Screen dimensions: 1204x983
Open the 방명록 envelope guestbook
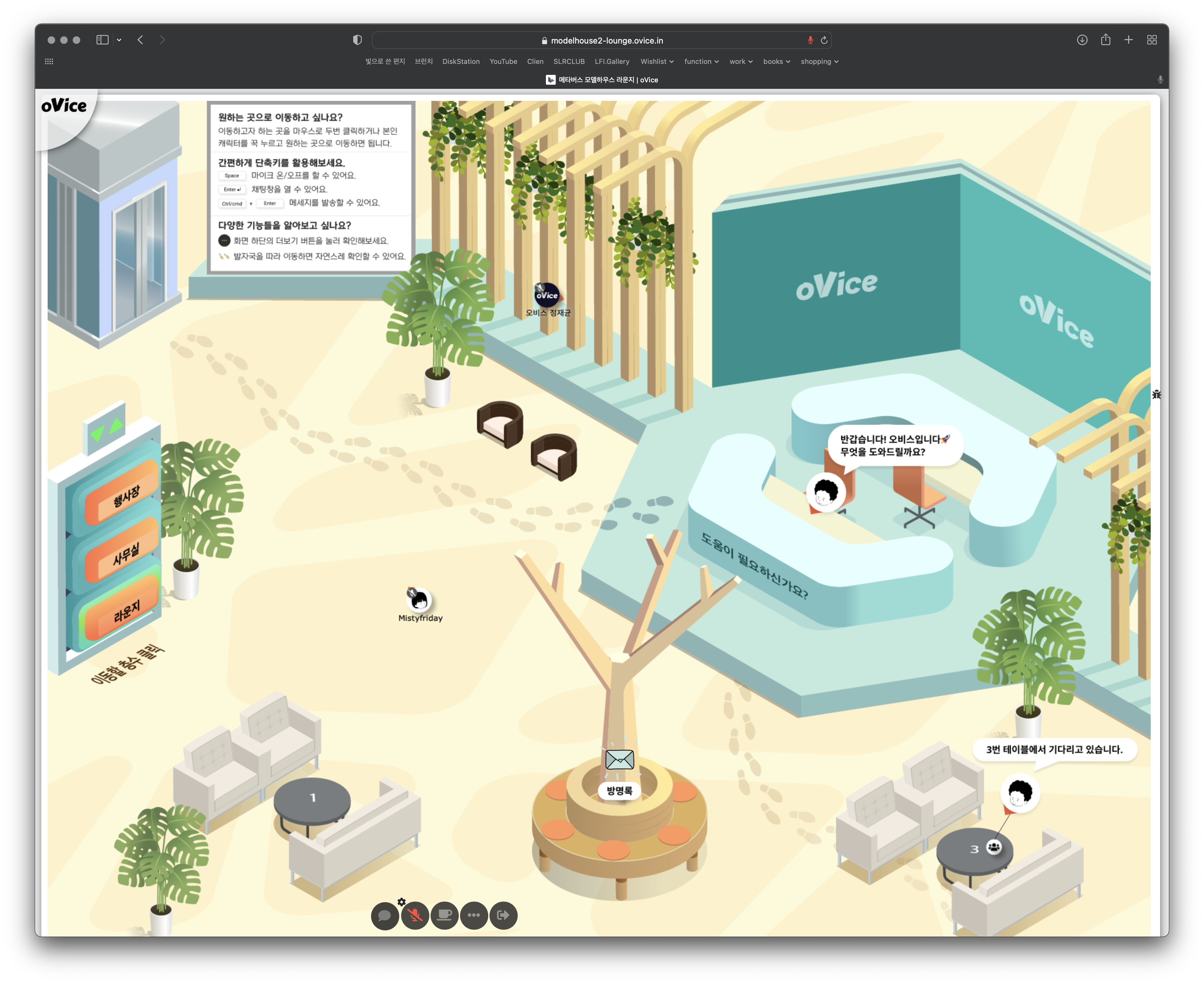coord(620,760)
